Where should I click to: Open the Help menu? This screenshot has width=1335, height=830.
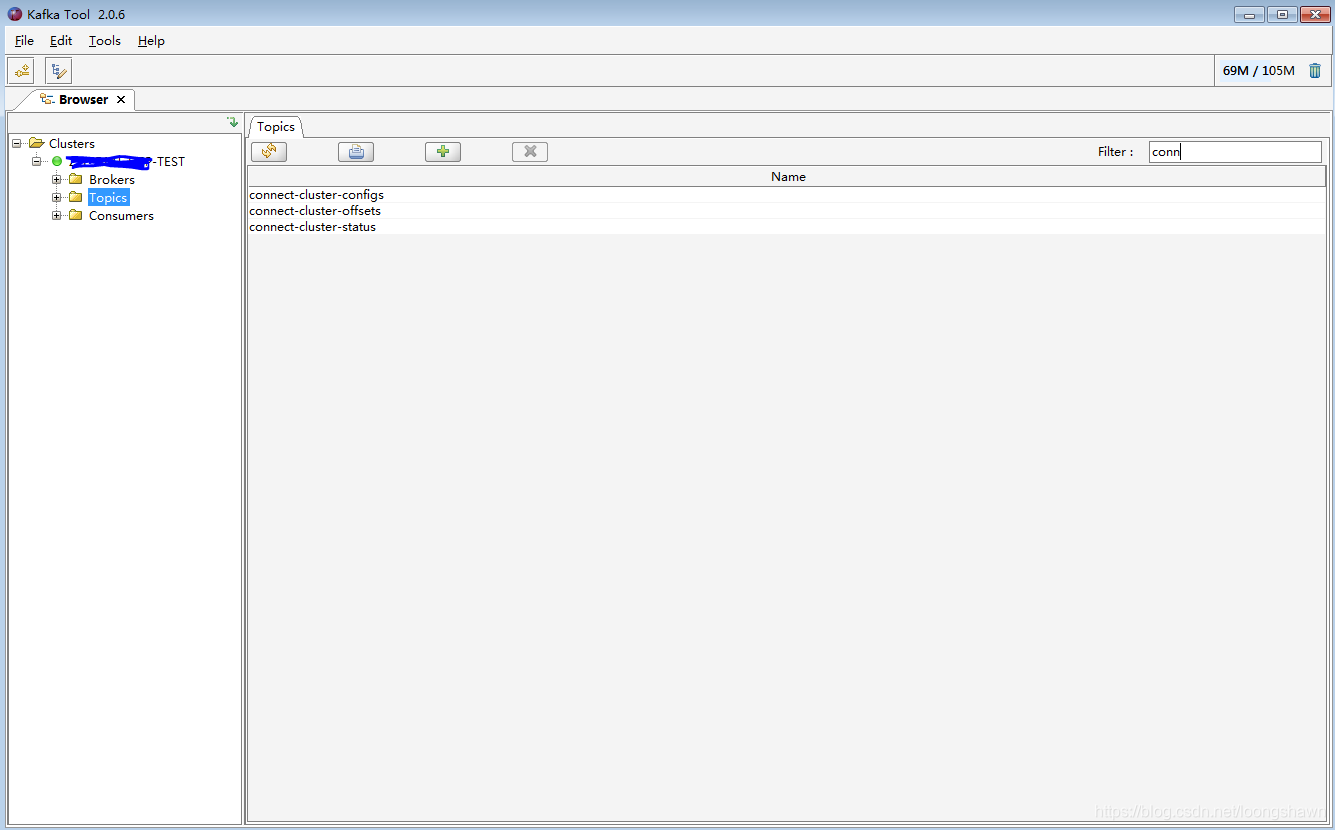151,41
